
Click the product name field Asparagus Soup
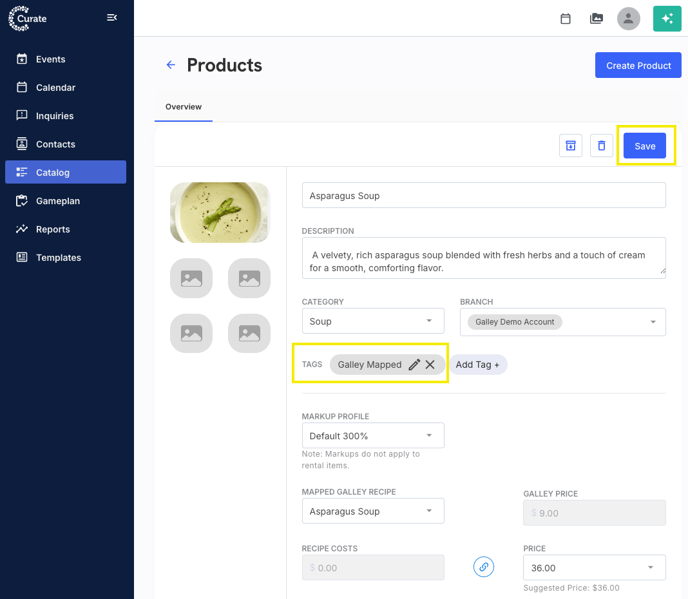pyautogui.click(x=484, y=195)
